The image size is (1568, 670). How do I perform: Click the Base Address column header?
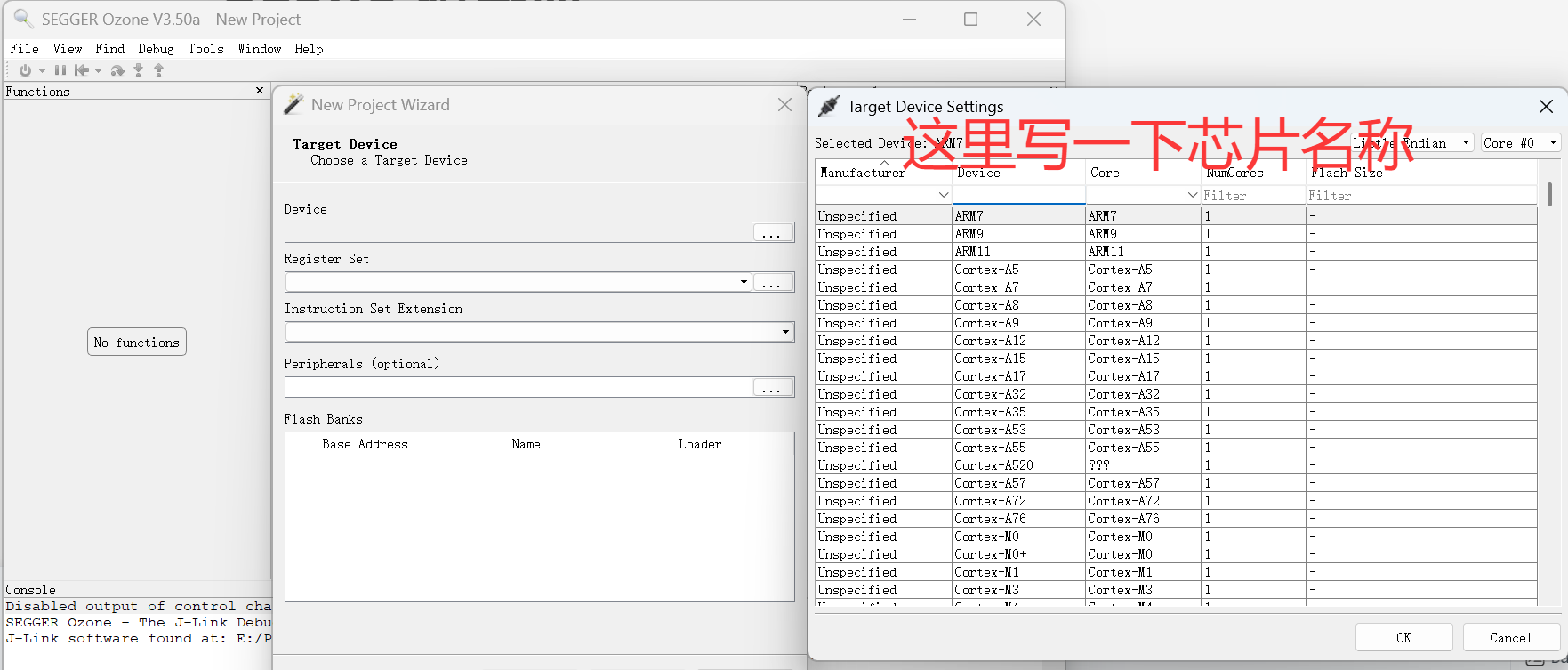366,444
